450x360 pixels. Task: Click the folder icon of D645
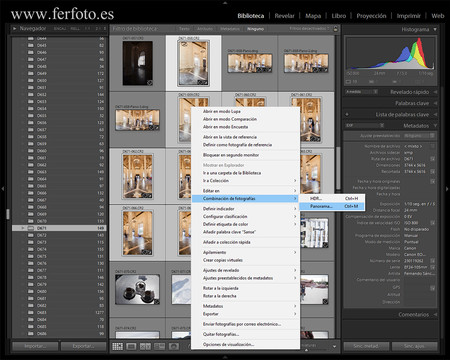31,45
